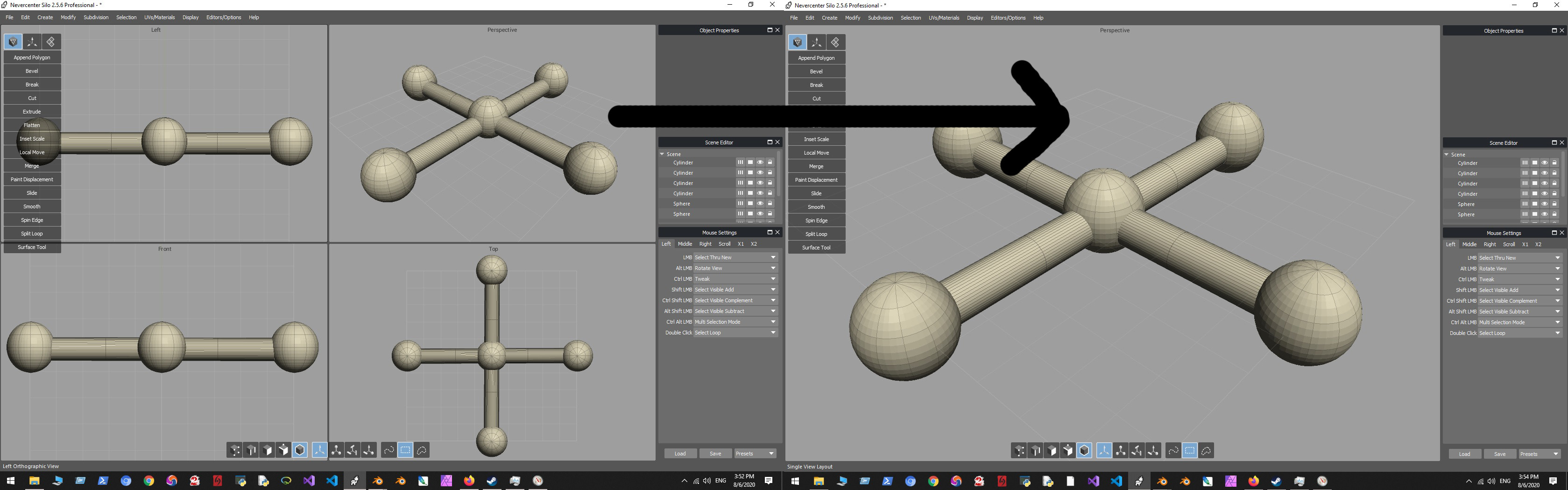Open Firefox from left taskbar
Screen dimensions: 1568x490
coord(469,481)
